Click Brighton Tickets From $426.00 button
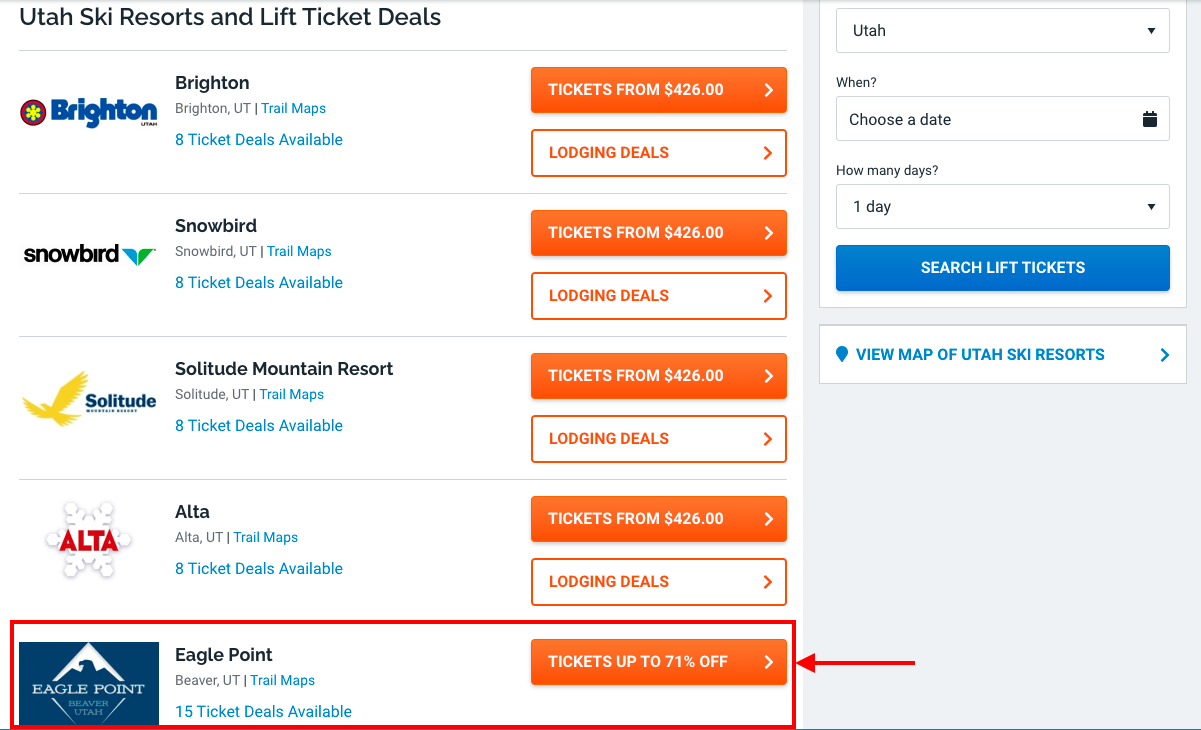Image resolution: width=1201 pixels, height=730 pixels. (x=658, y=90)
